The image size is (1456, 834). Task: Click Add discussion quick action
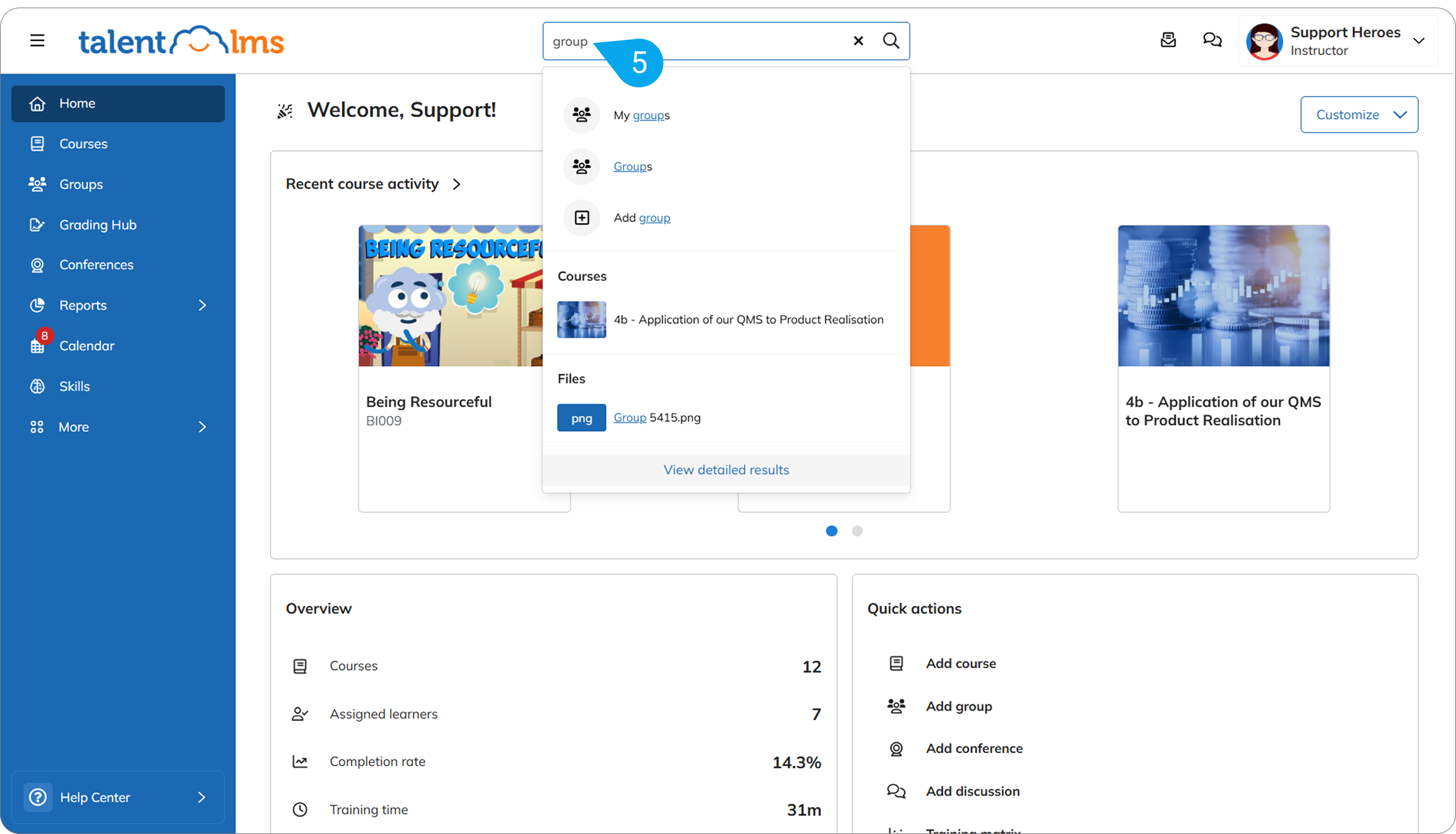coord(973,791)
